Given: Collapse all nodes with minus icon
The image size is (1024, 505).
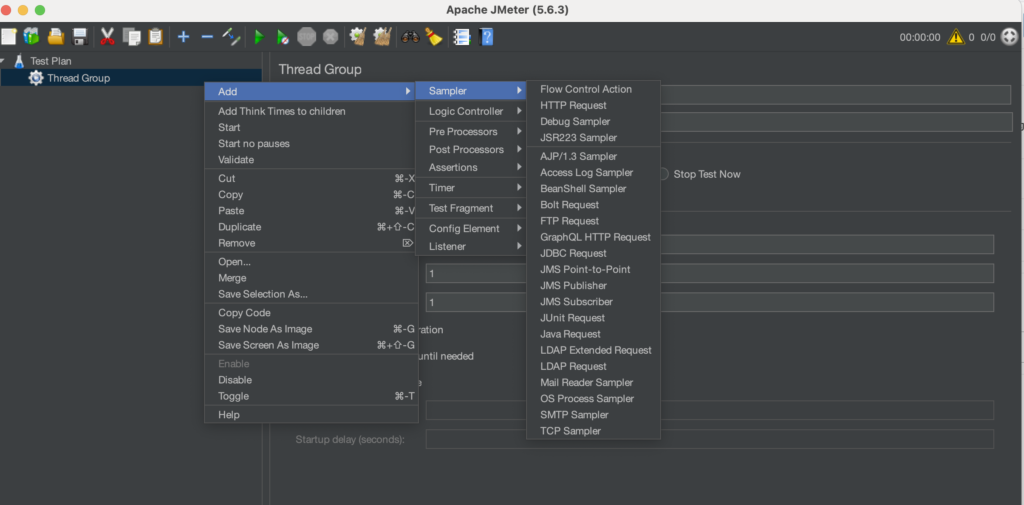Looking at the screenshot, I should click(207, 37).
